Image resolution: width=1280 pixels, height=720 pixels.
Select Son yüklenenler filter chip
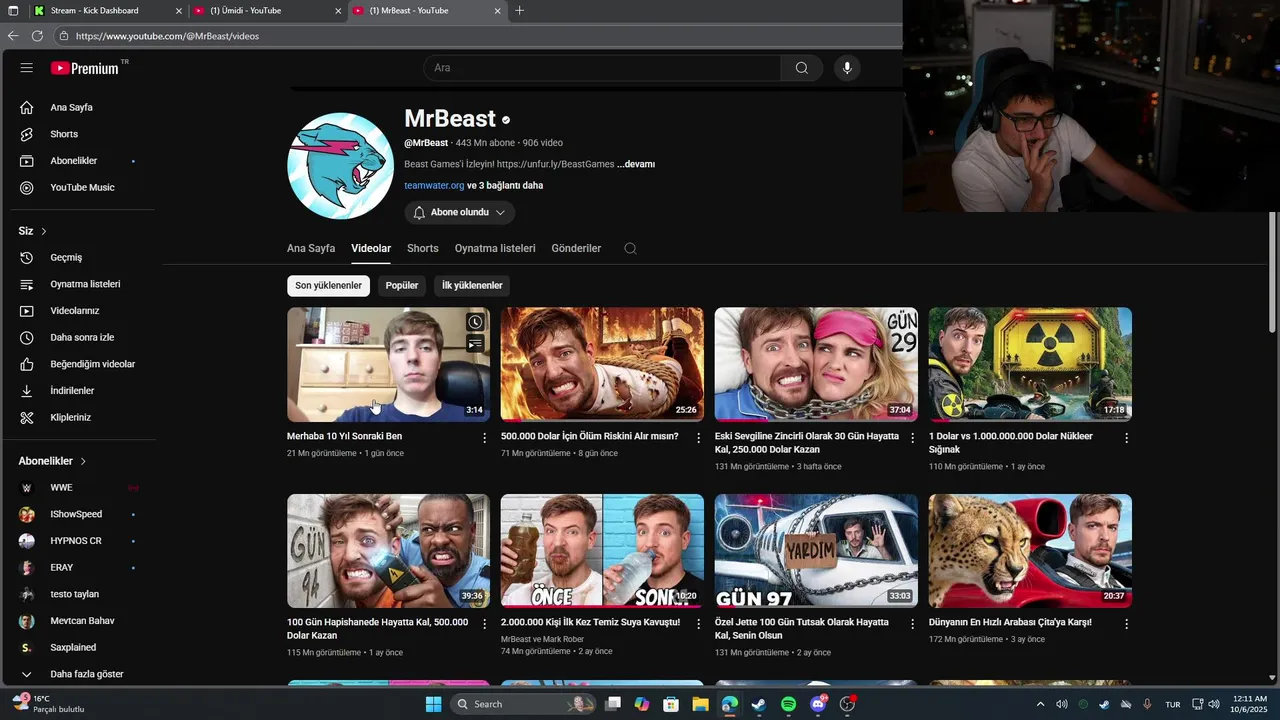328,286
